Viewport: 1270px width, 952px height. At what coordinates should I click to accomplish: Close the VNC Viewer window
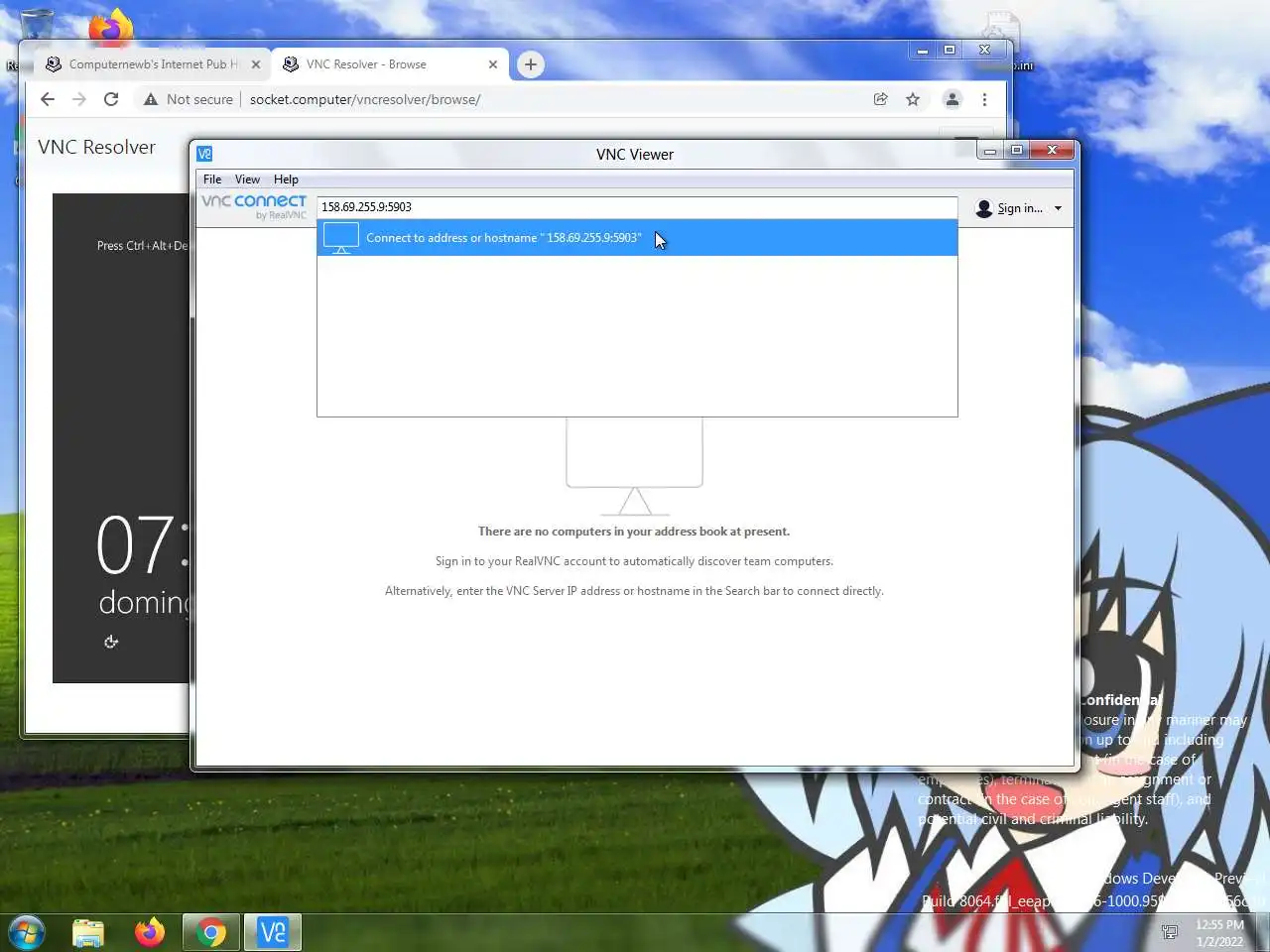(1052, 151)
